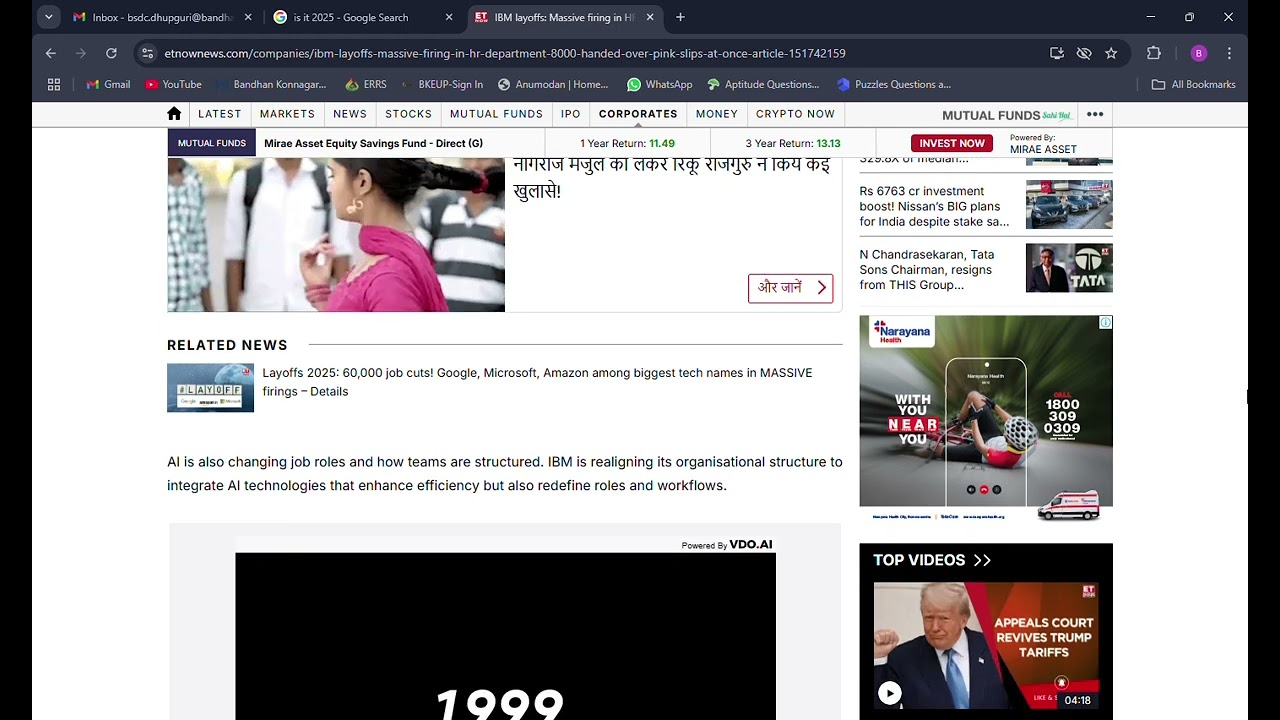Close the IBM layoffs tab
The width and height of the screenshot is (1280, 720).
[x=650, y=17]
